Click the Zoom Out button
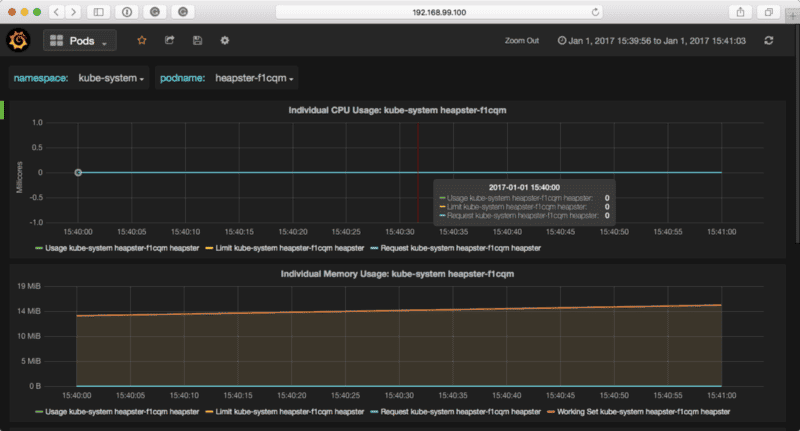Viewport: 800px width, 431px height. pos(522,41)
